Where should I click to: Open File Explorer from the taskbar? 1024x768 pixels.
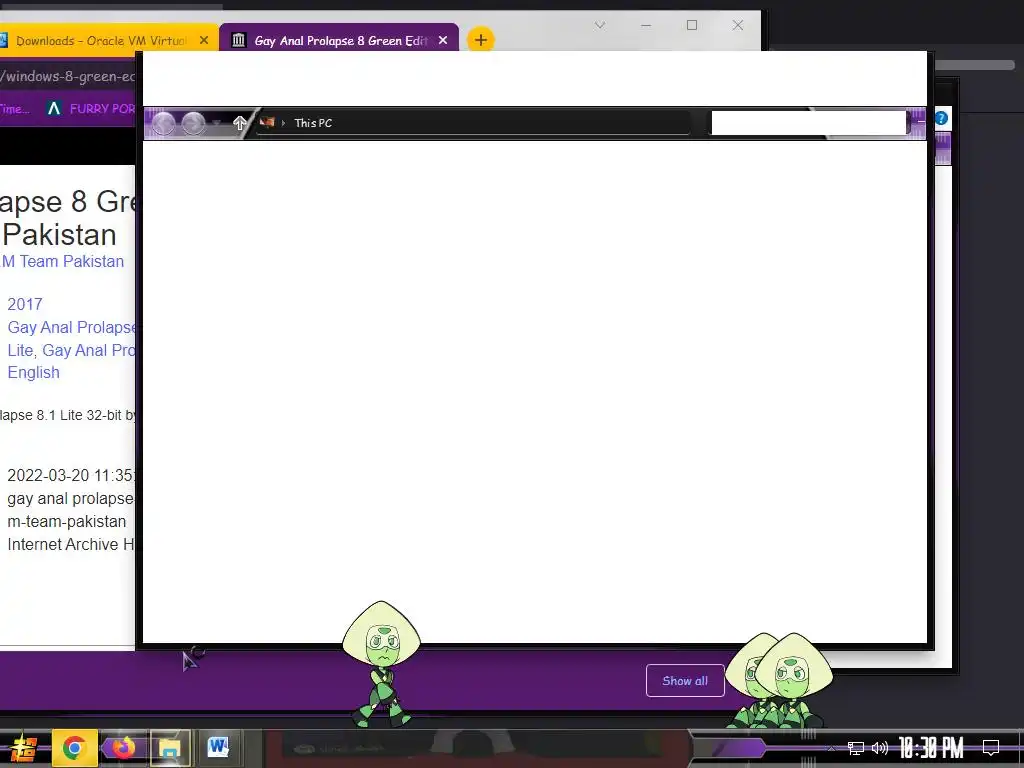pyautogui.click(x=170, y=748)
